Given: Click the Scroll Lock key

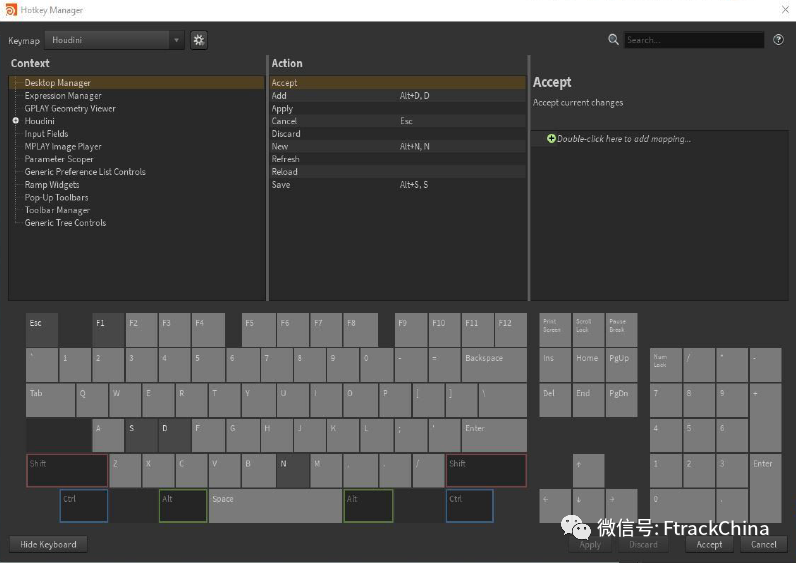Looking at the screenshot, I should point(588,329).
